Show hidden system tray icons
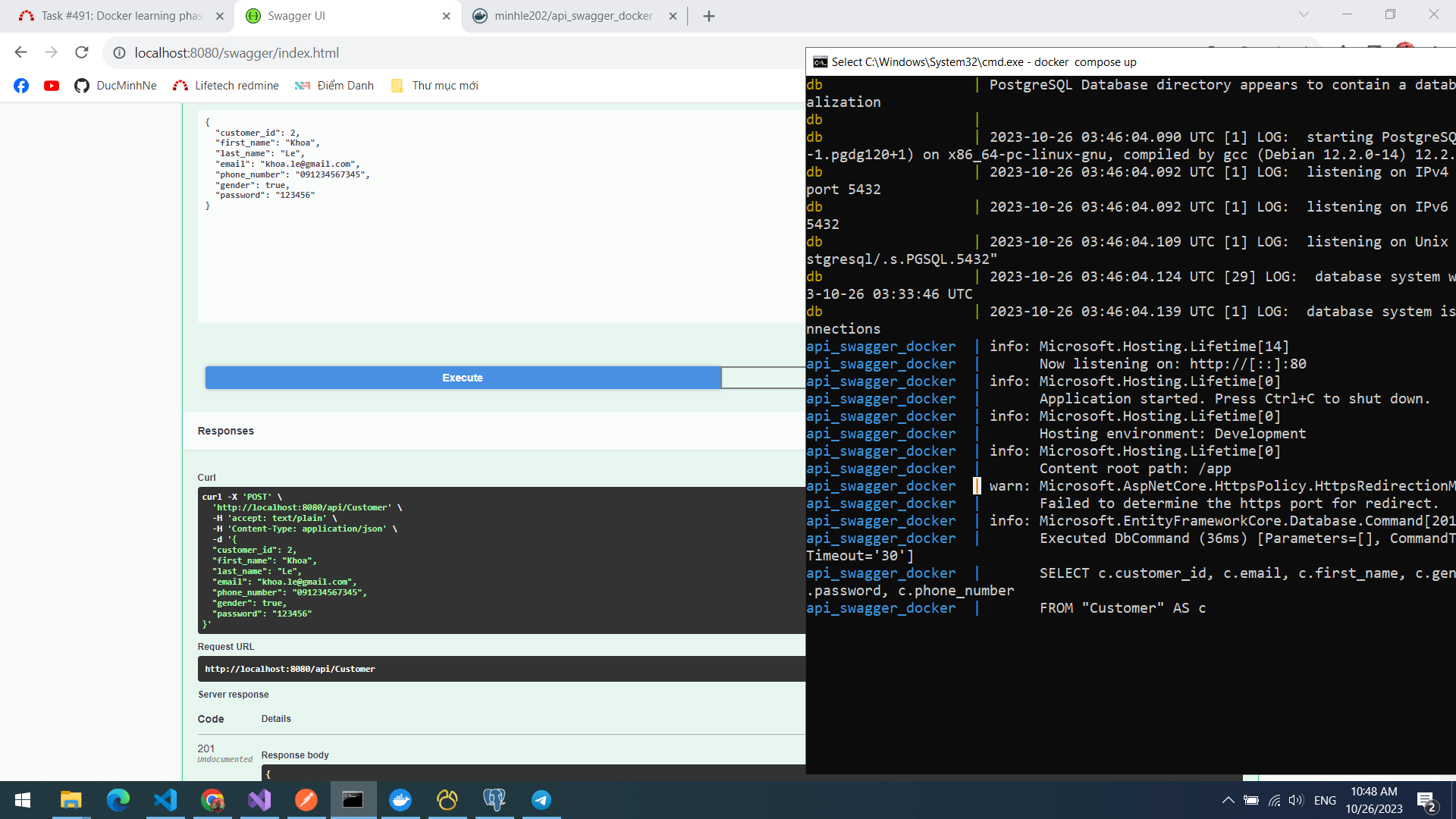Screen dimensions: 1456x819 1228,800
